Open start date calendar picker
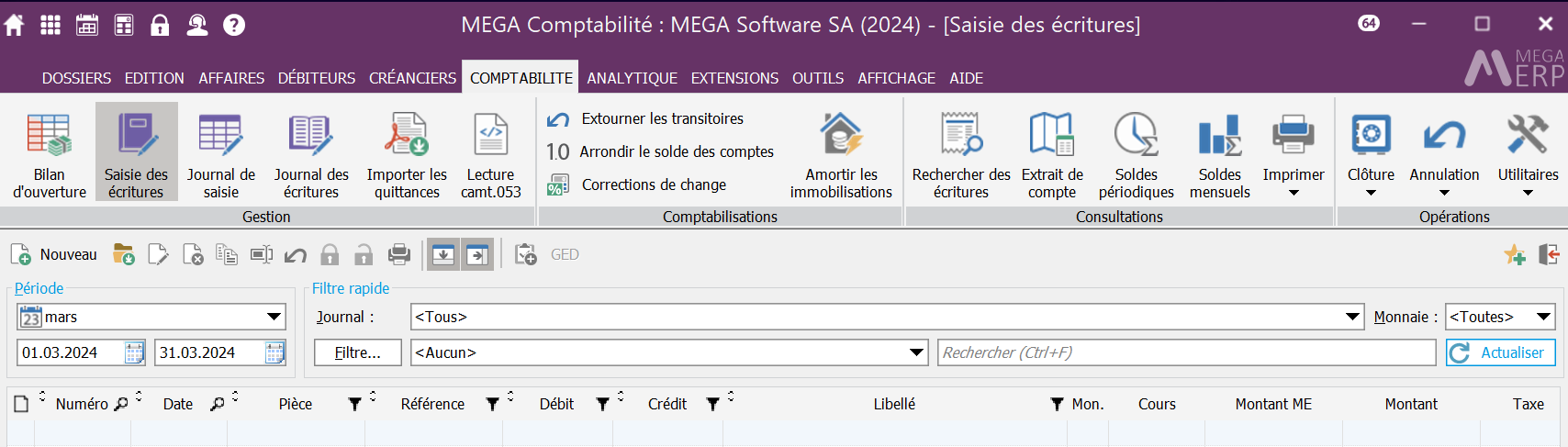The image size is (1568, 447). [135, 352]
